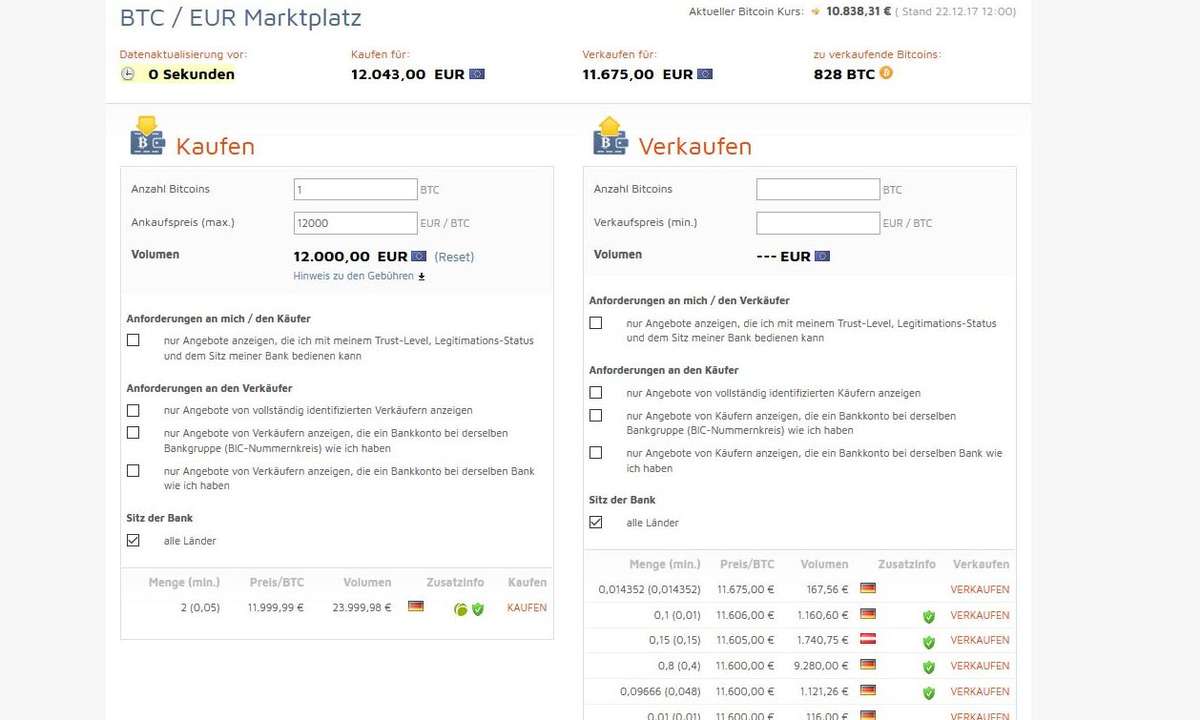The height and width of the screenshot is (720, 1200).
Task: Focus the Anzahl Bitcoins field under Verkaufen
Action: pos(818,189)
